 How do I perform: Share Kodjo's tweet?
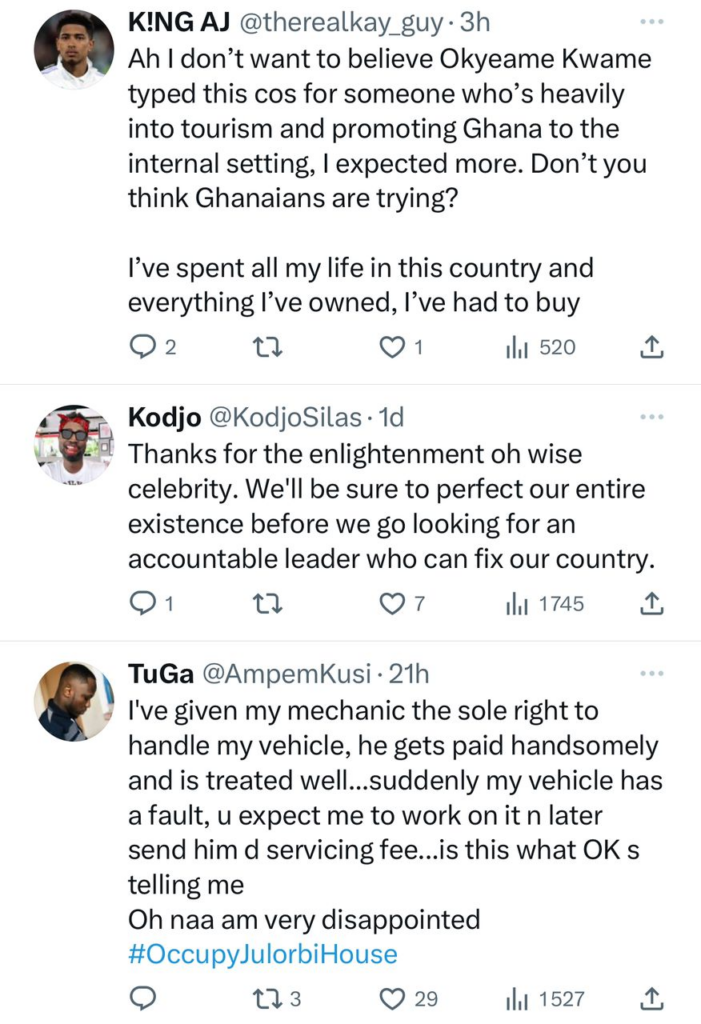(651, 604)
